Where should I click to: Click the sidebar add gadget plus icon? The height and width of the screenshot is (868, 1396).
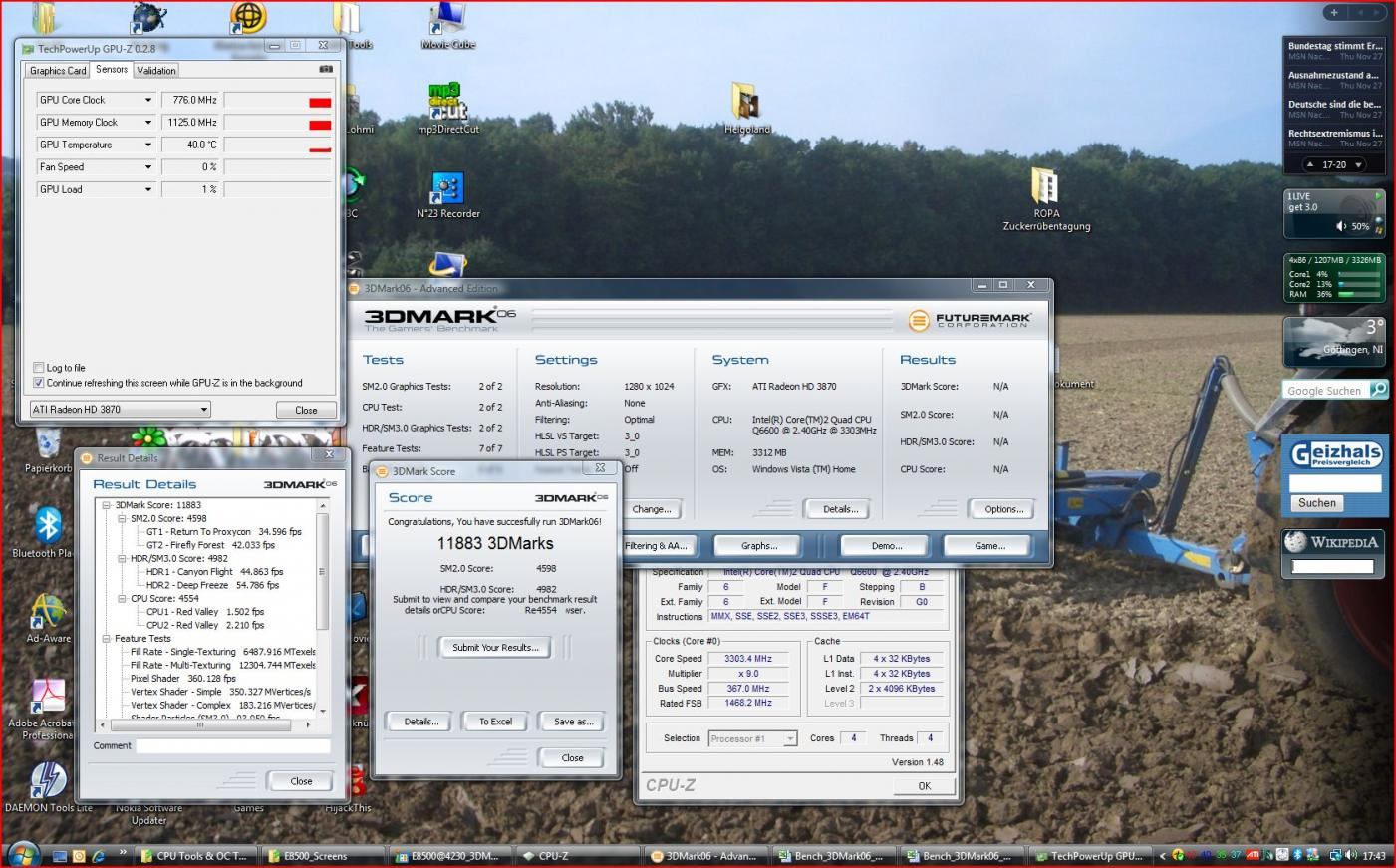click(1333, 12)
